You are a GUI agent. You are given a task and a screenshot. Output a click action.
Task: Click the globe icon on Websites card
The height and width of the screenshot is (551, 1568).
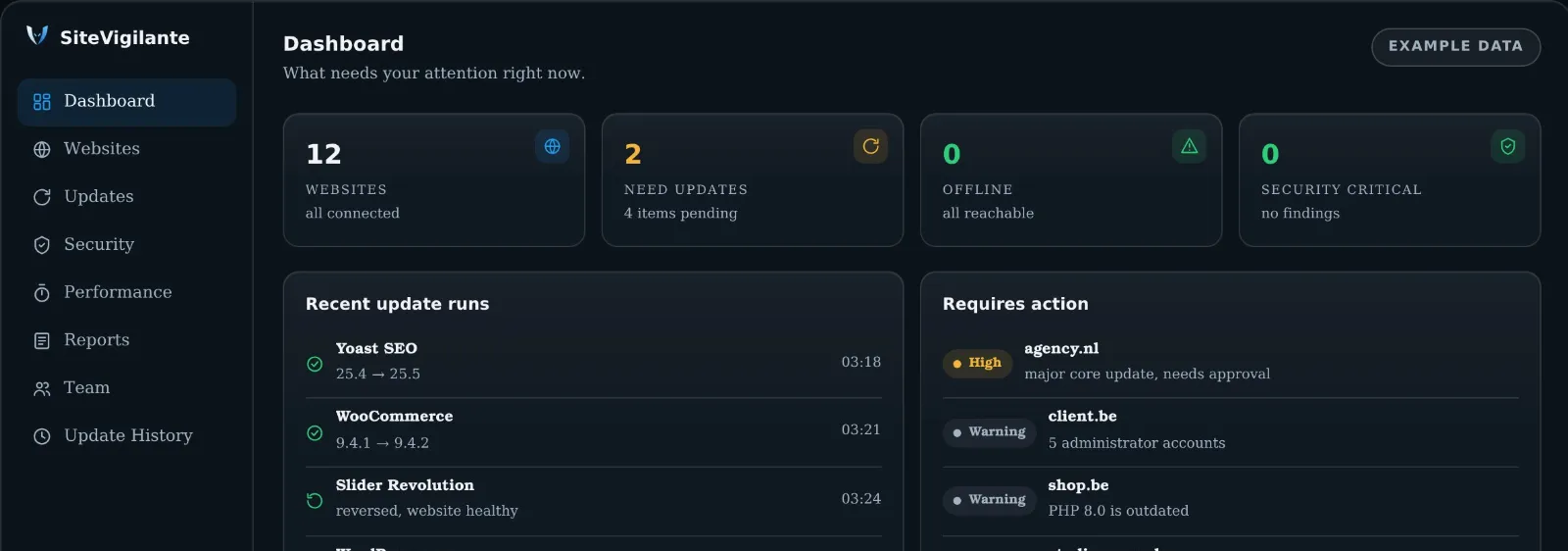tap(553, 146)
